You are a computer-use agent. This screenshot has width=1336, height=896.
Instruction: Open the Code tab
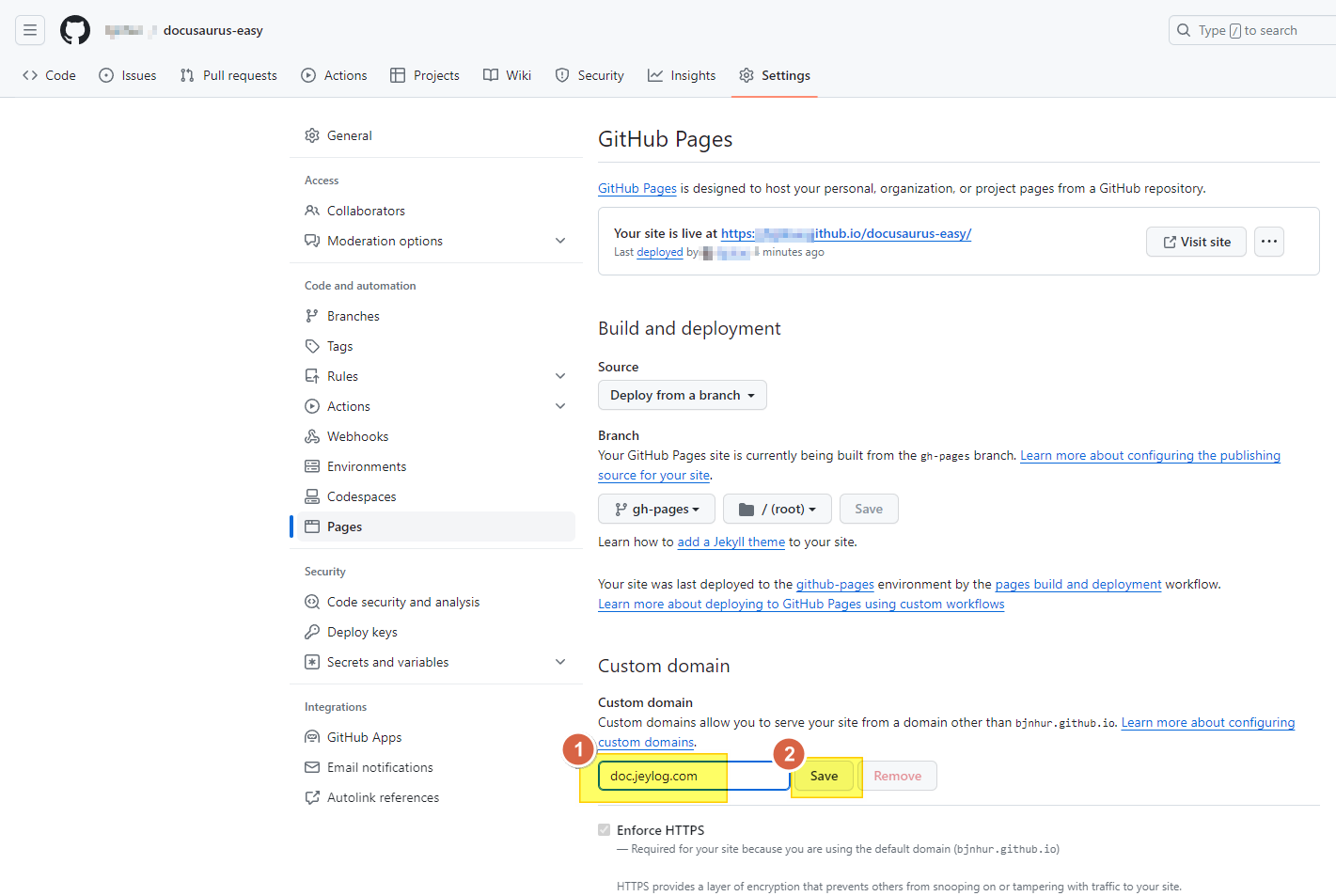[x=49, y=75]
